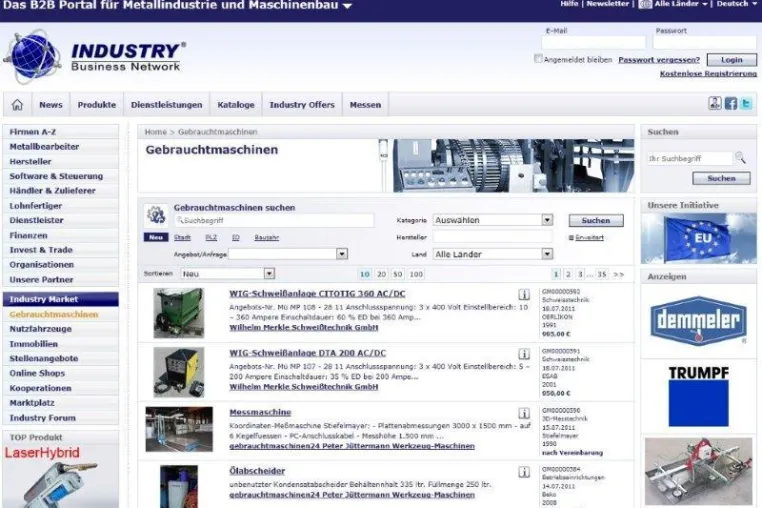Click the Suchbegriff field in machine search
The width and height of the screenshot is (762, 508).
point(275,220)
